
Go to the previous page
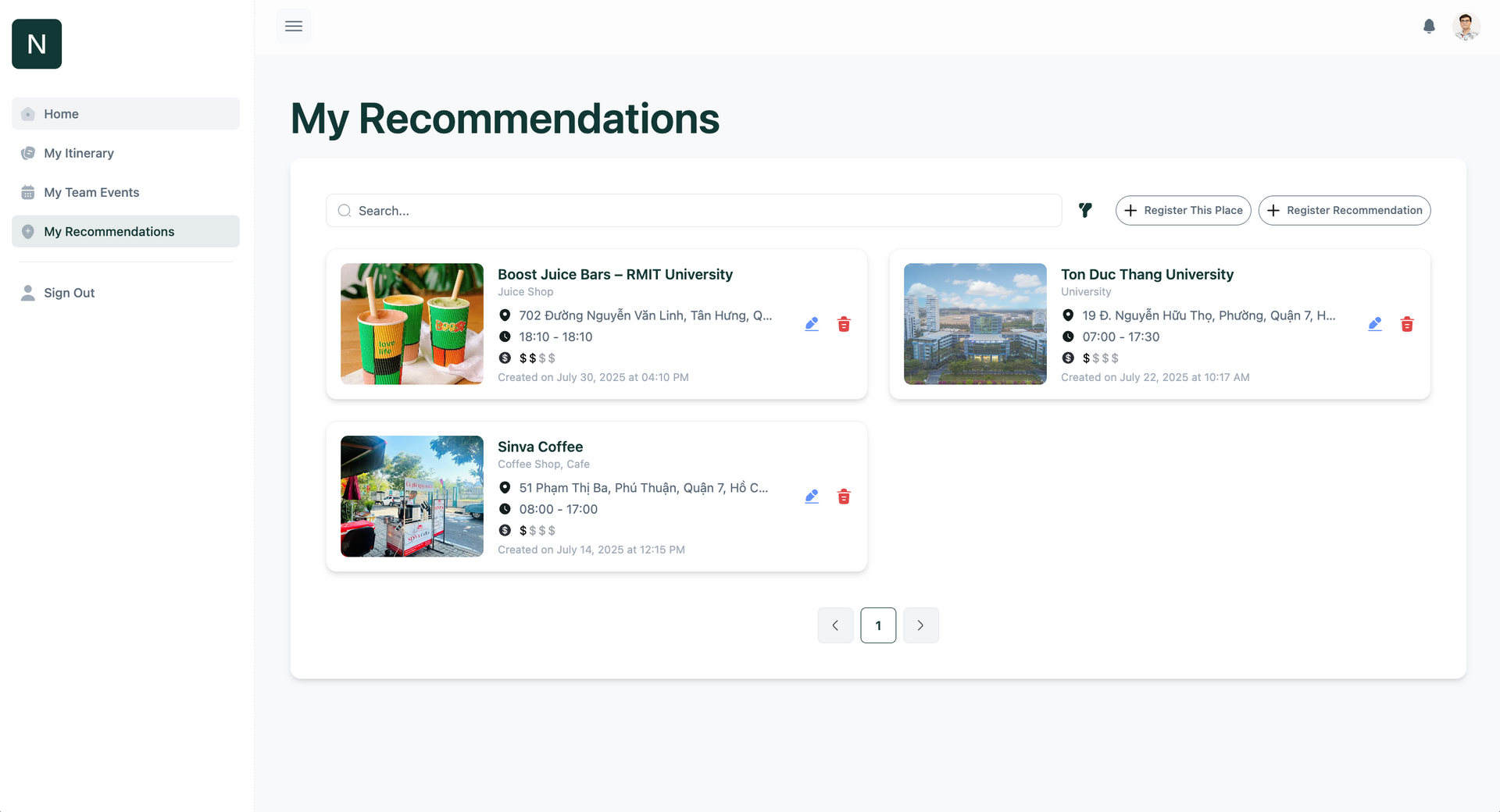point(835,625)
